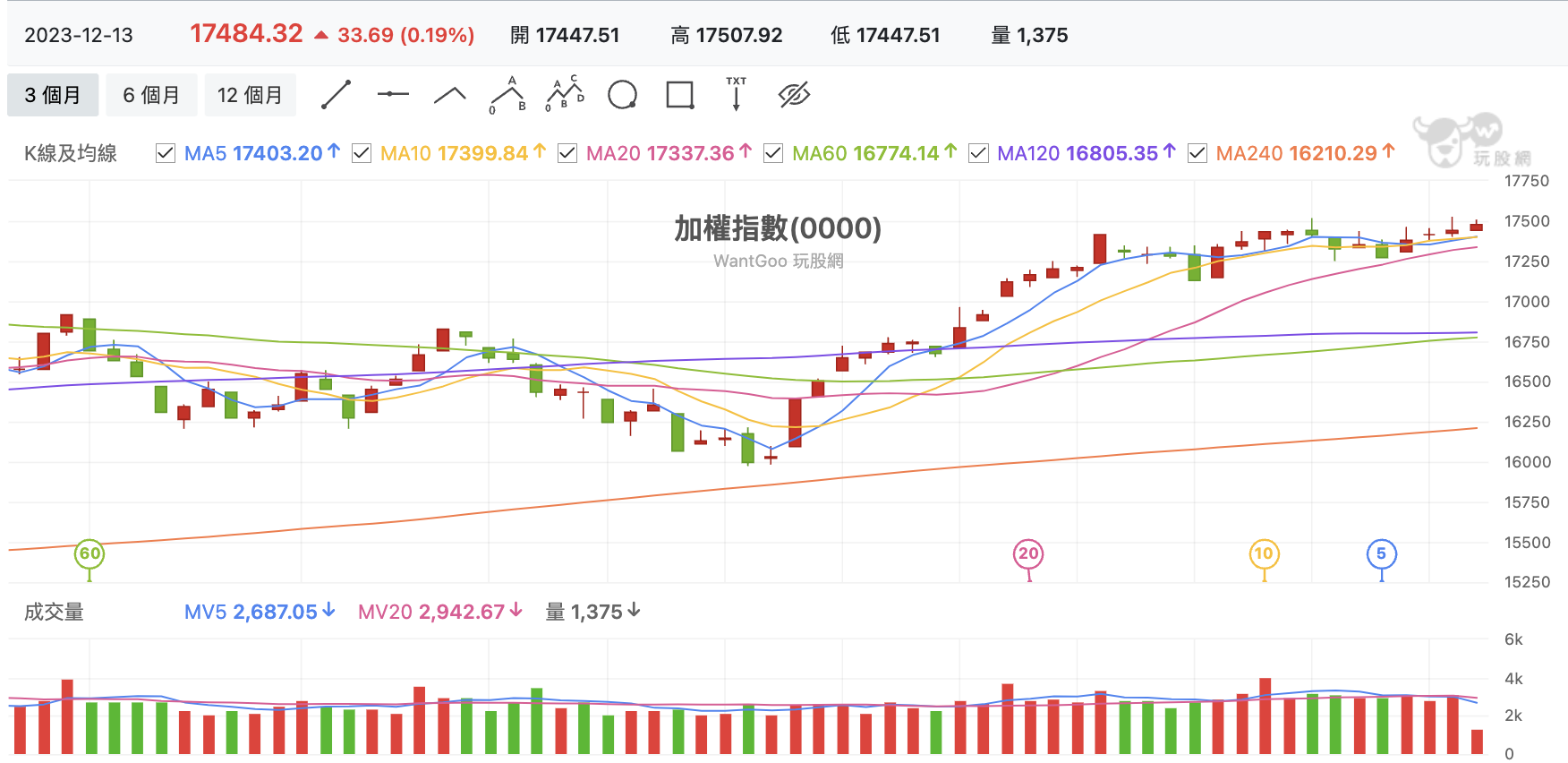The image size is (1568, 763).
Task: Click the rightmost latest volume bar
Action: pos(1477,742)
